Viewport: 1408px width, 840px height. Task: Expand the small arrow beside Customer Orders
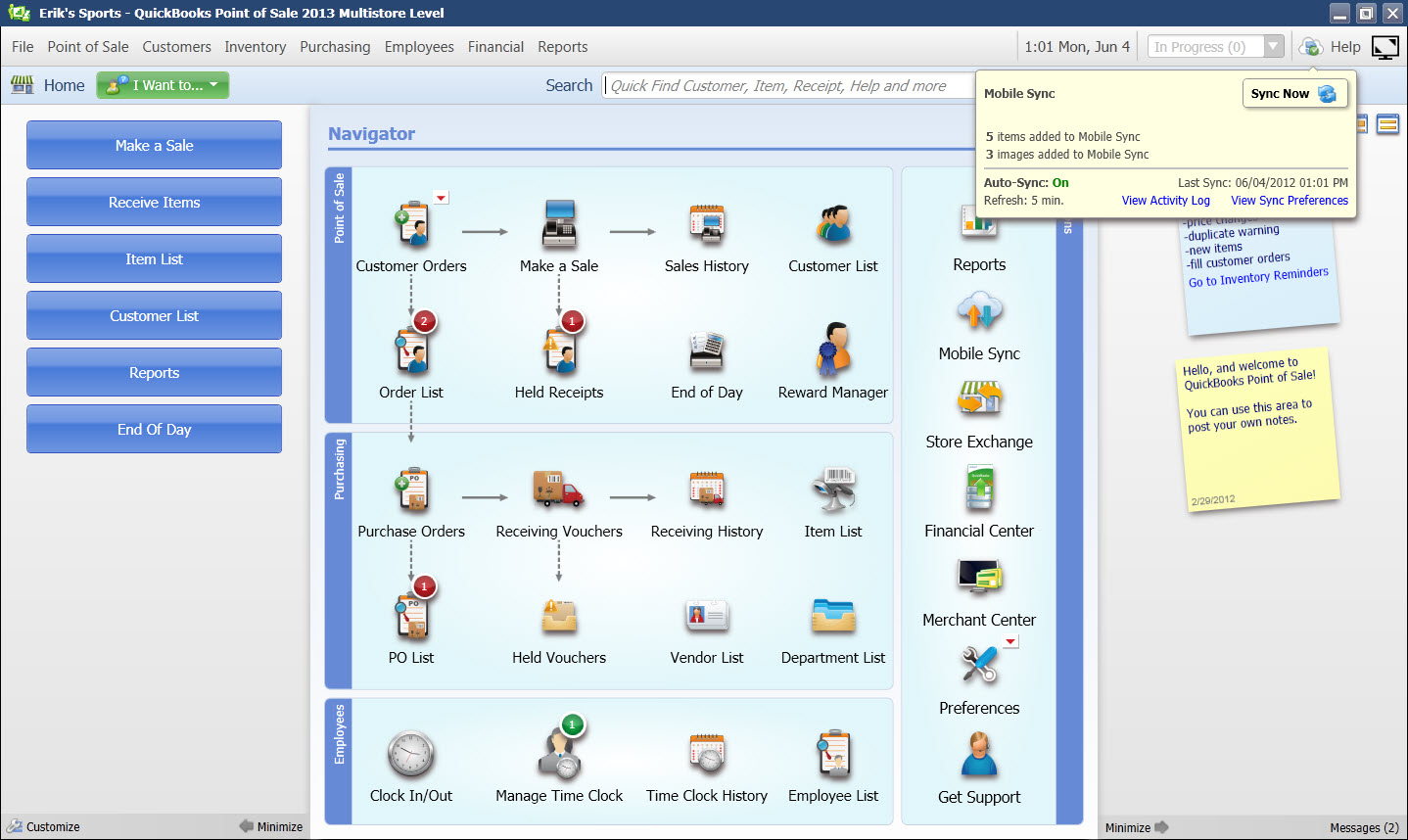pos(442,198)
